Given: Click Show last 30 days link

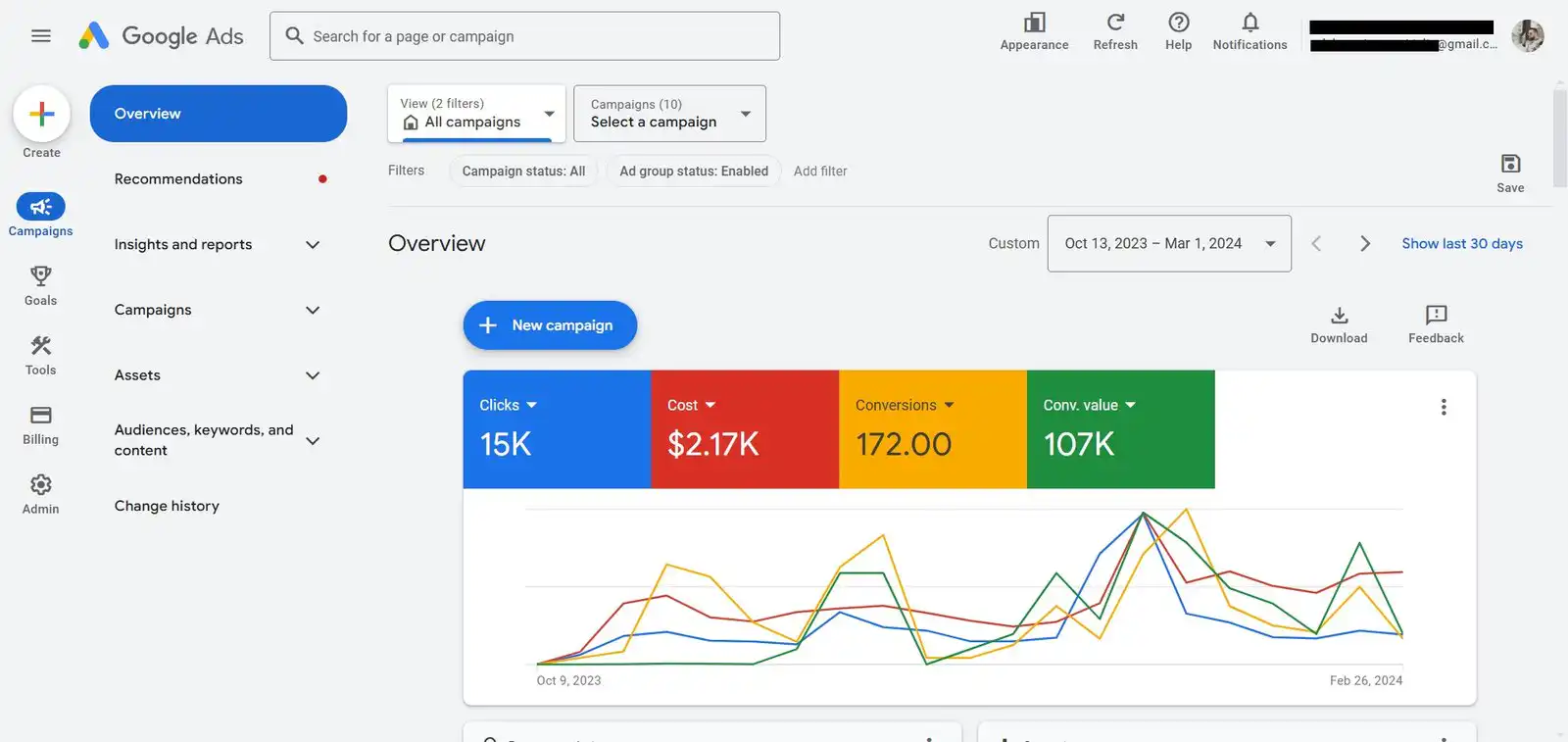Looking at the screenshot, I should 1461,244.
